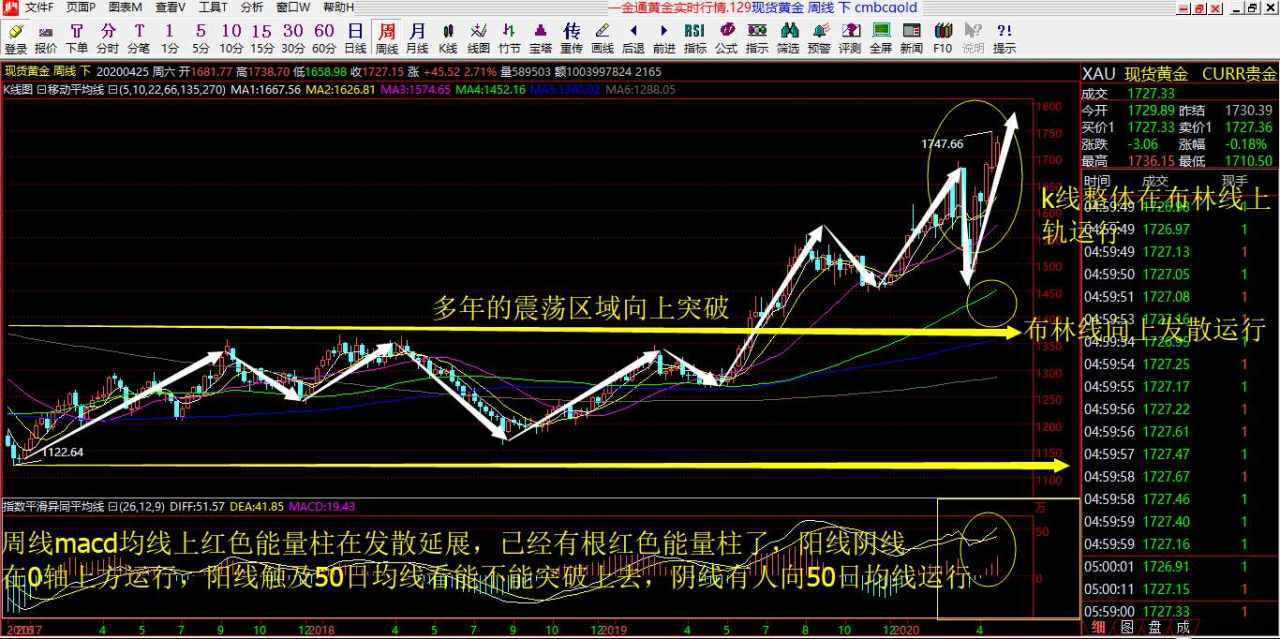Screen dimensions: 1280x639
Task: Click the 现货黄金 name in the quote panel header
Action: (1157, 74)
